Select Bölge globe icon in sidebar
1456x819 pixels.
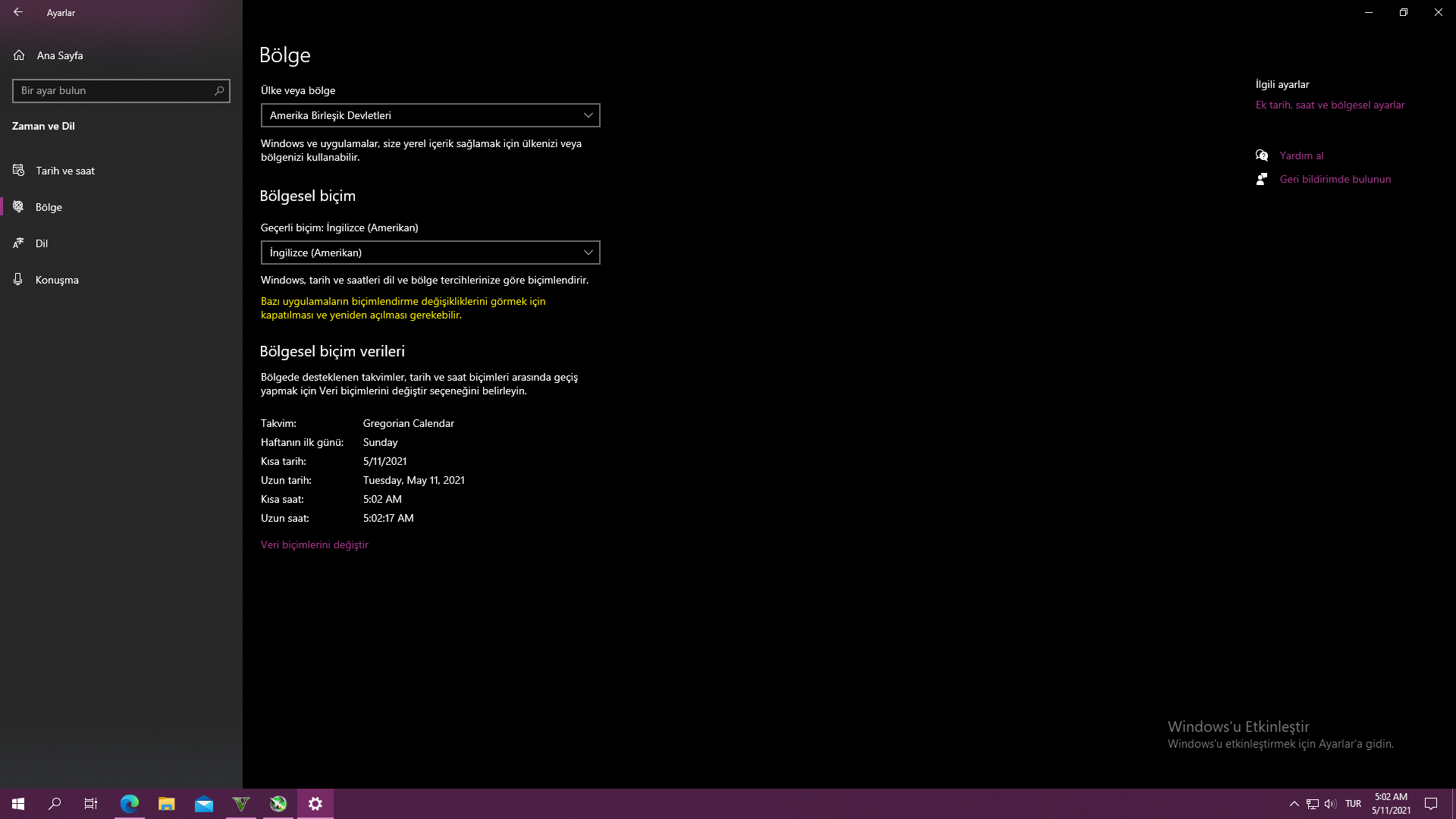click(19, 207)
